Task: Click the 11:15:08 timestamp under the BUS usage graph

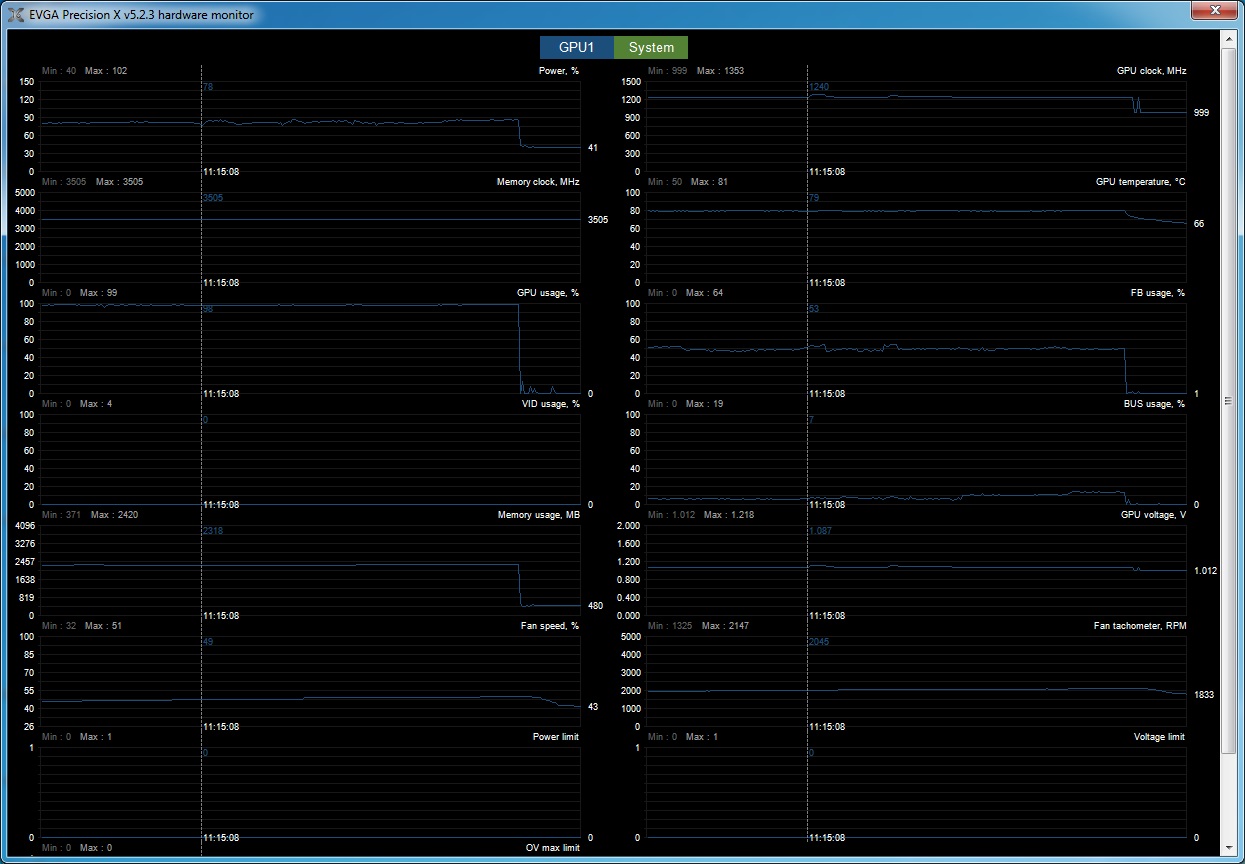Action: coord(827,505)
